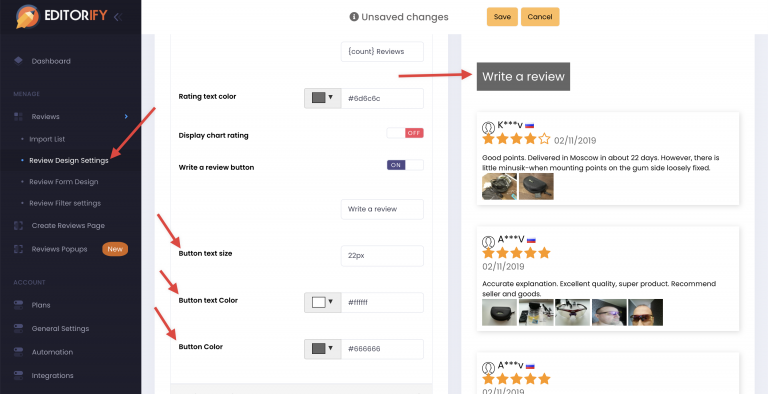Collapse the sidebar with double chevron icon
Image resolution: width=768 pixels, height=394 pixels.
click(x=118, y=17)
